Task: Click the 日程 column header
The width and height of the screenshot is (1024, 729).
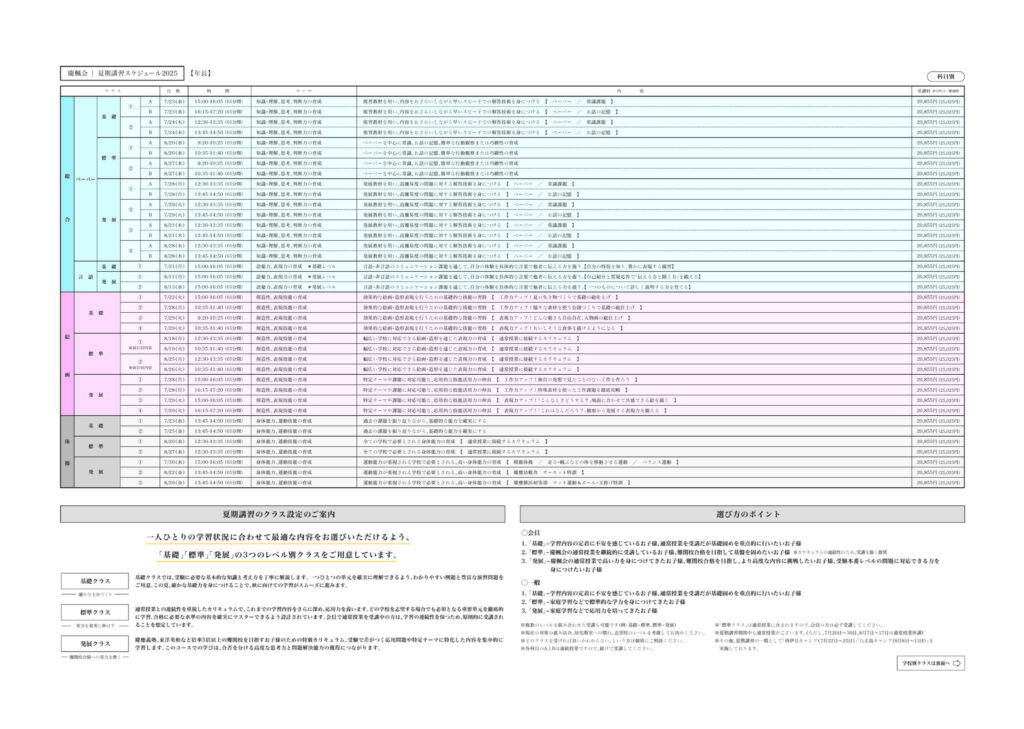Action: tap(174, 91)
